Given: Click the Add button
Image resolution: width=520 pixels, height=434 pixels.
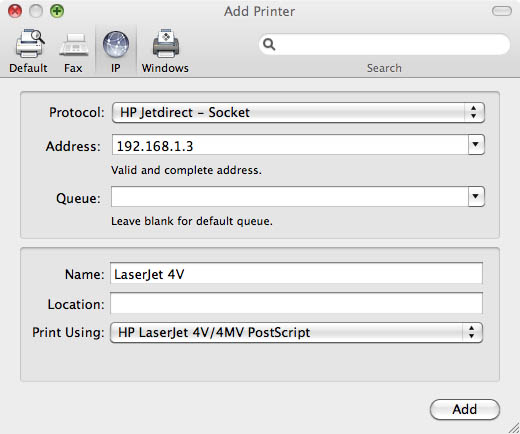Looking at the screenshot, I should click(465, 409).
